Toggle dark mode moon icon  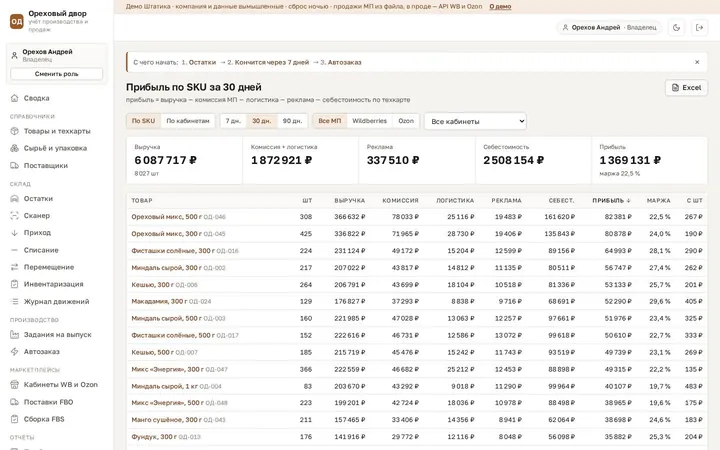click(x=676, y=28)
